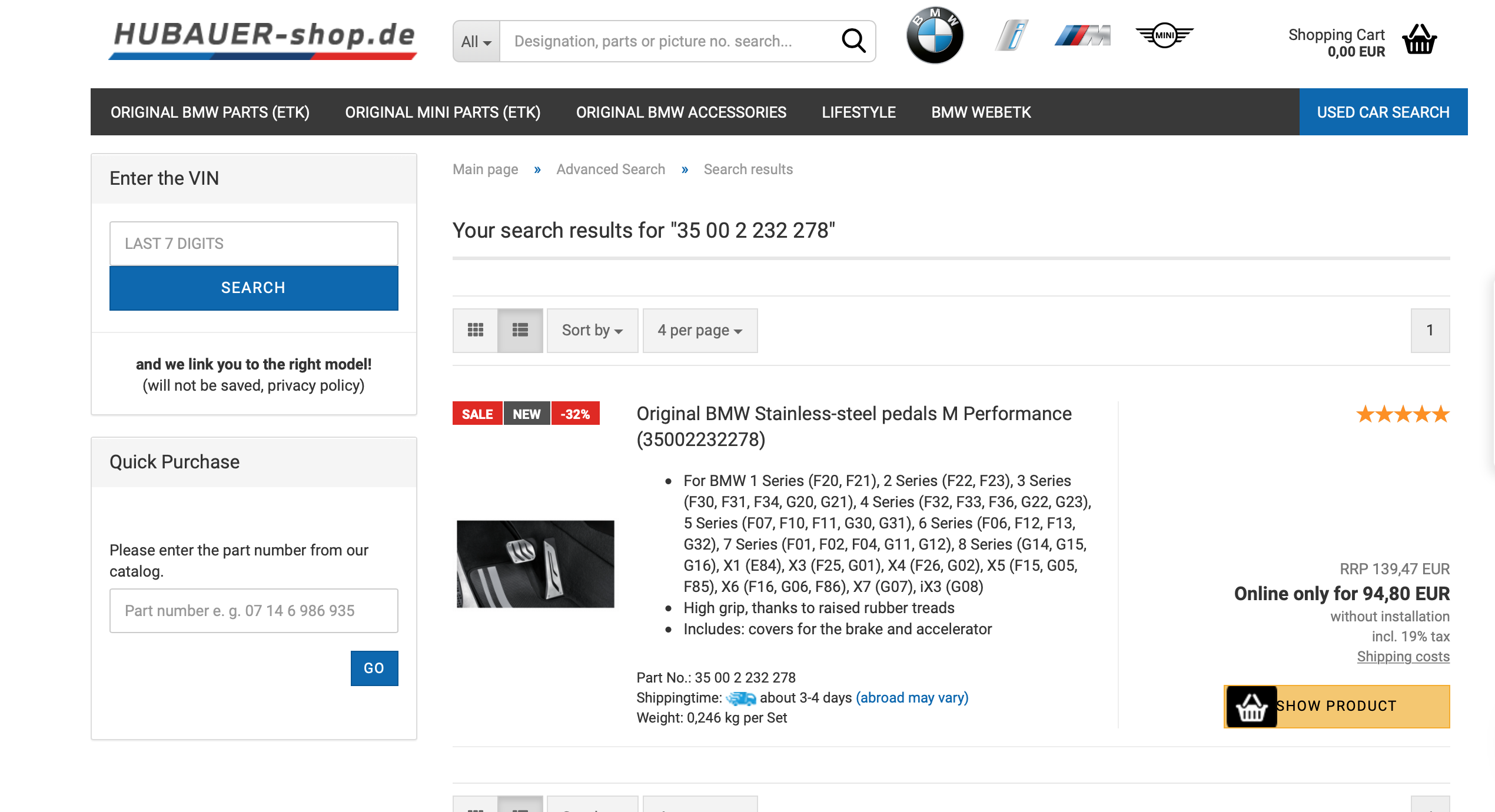Click the Shipping costs link

[x=1403, y=657]
